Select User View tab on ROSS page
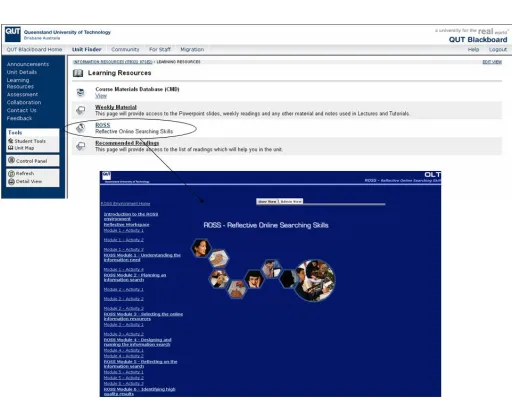 [267, 201]
